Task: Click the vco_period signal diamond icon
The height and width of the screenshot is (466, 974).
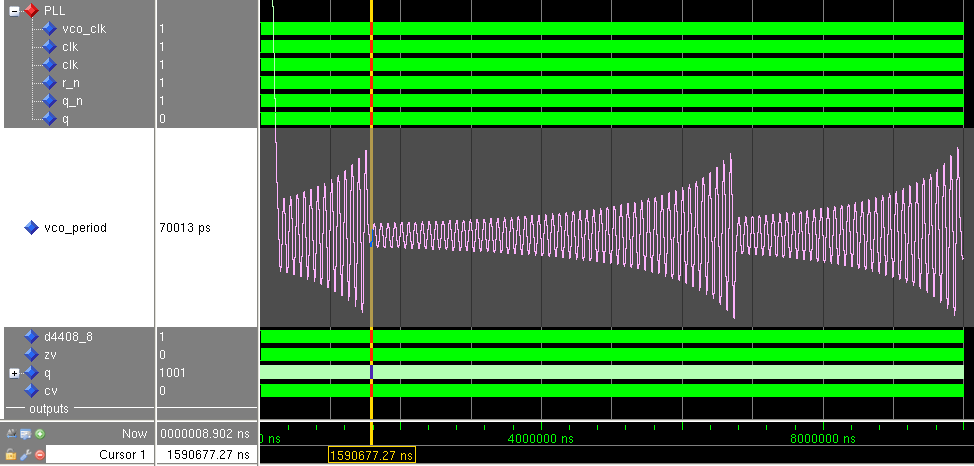Action: pyautogui.click(x=31, y=228)
